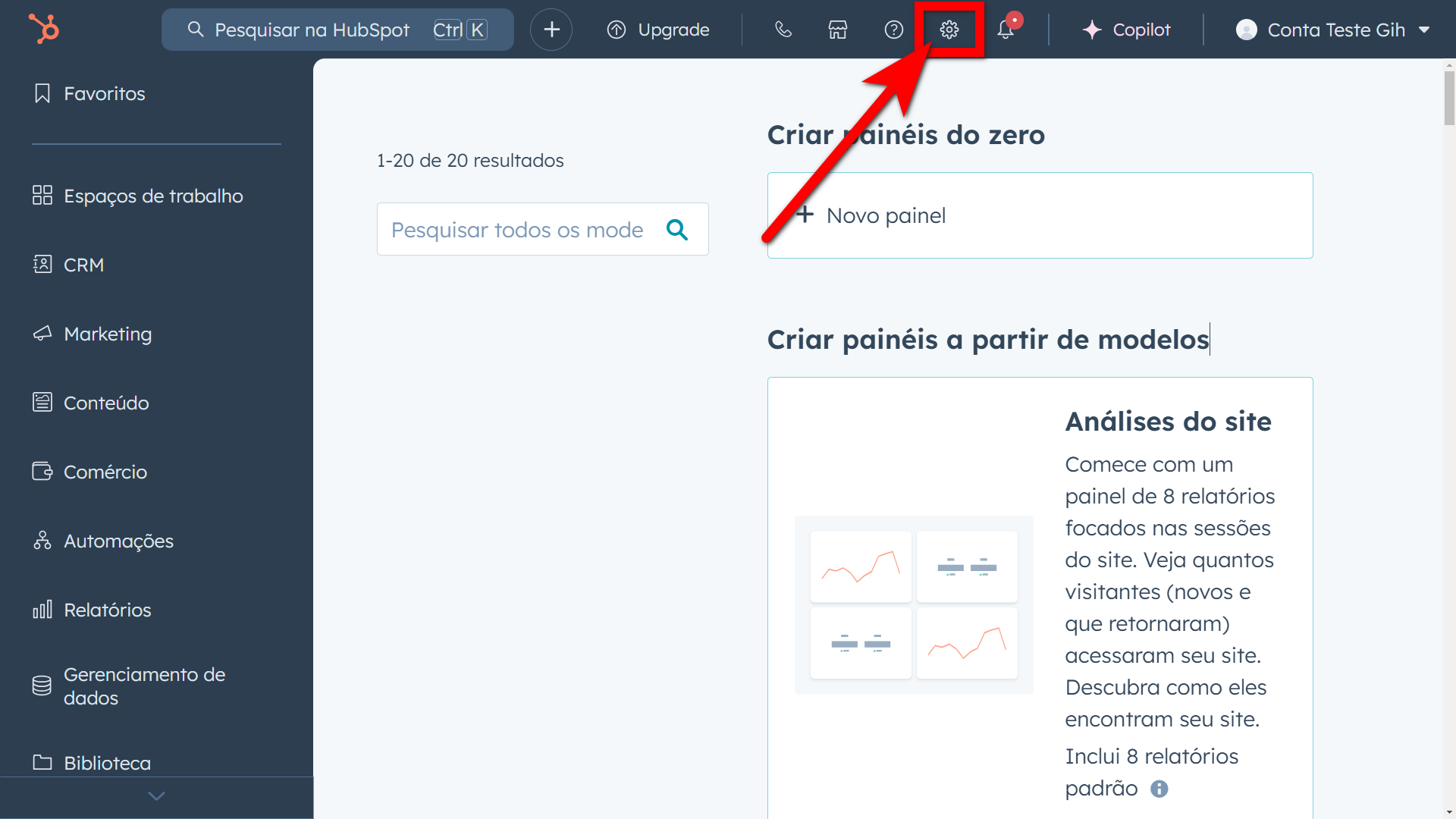Image resolution: width=1456 pixels, height=819 pixels.
Task: Open Copilot assistant
Action: click(1127, 30)
